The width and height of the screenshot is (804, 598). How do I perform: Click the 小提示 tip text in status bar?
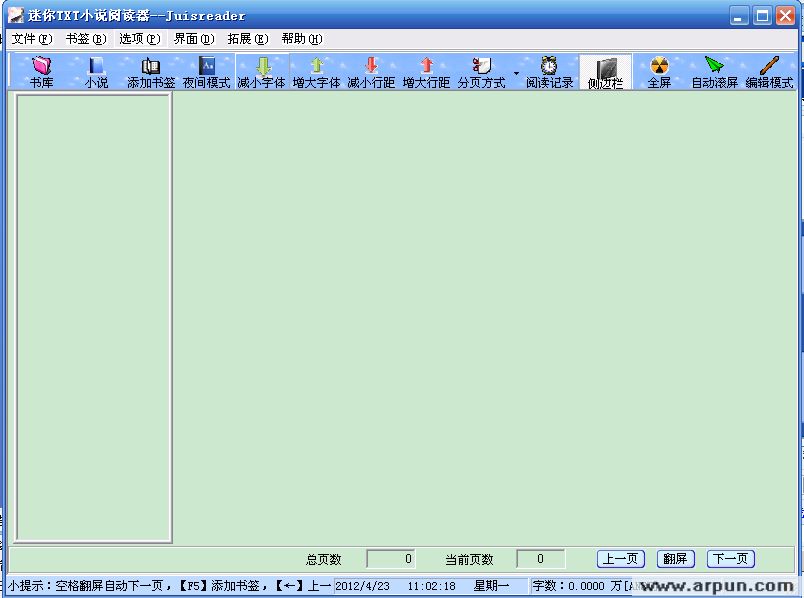pyautogui.click(x=169, y=586)
